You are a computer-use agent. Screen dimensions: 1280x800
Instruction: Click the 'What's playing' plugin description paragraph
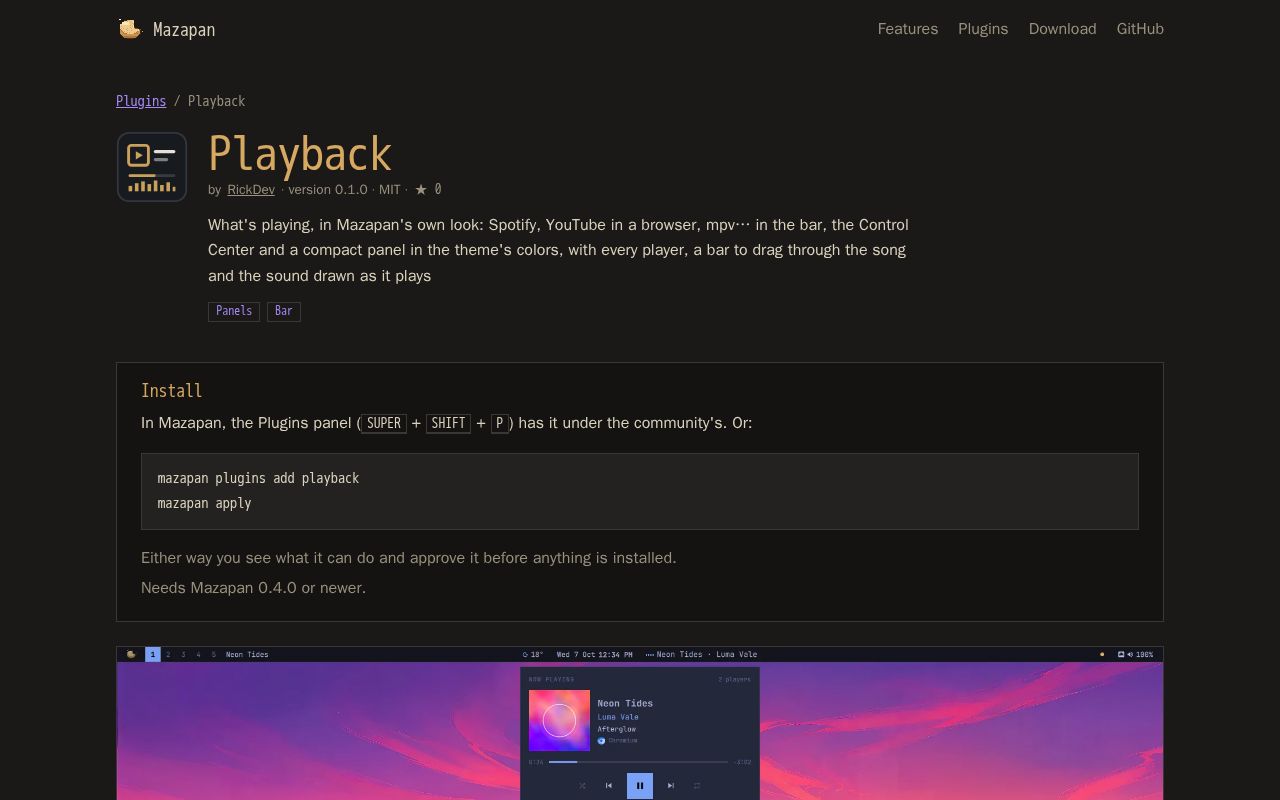click(x=559, y=250)
